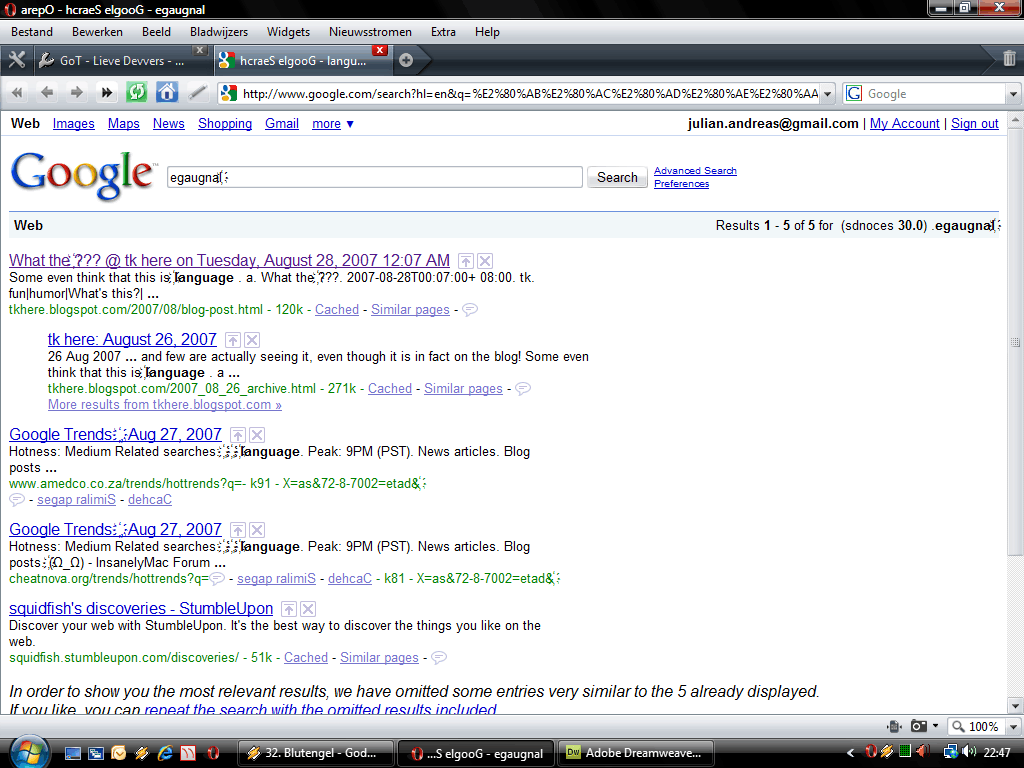Screen dimensions: 1024x768
Task: Open the address bar history dropdown
Action: tap(827, 93)
